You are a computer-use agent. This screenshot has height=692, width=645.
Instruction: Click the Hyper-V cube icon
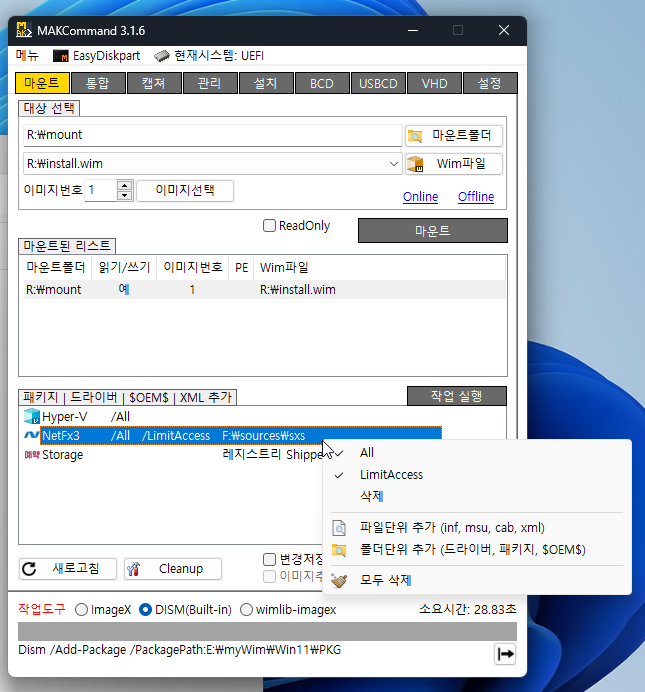point(32,416)
